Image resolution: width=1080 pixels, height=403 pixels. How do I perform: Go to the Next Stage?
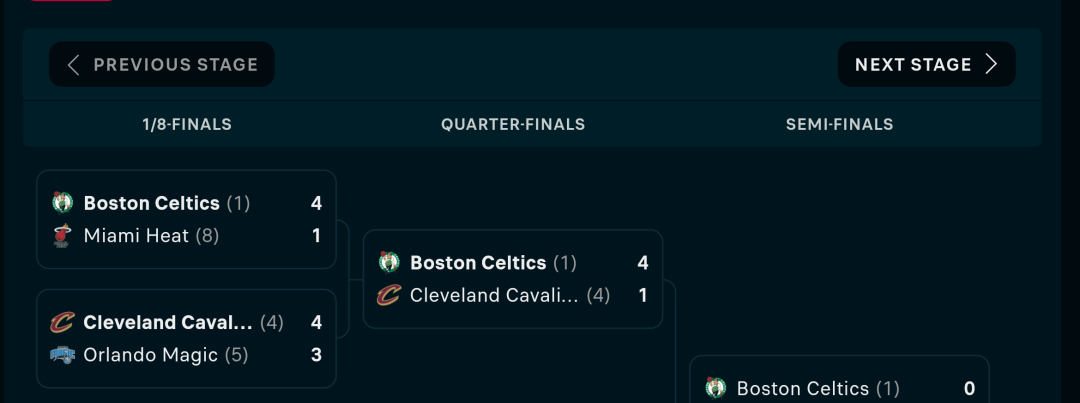[x=926, y=64]
